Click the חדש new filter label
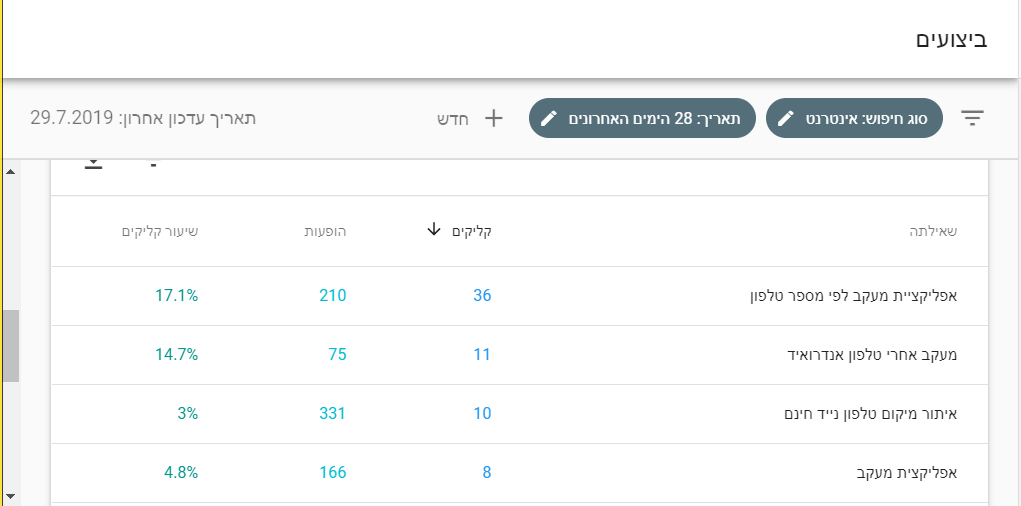 click(453, 119)
